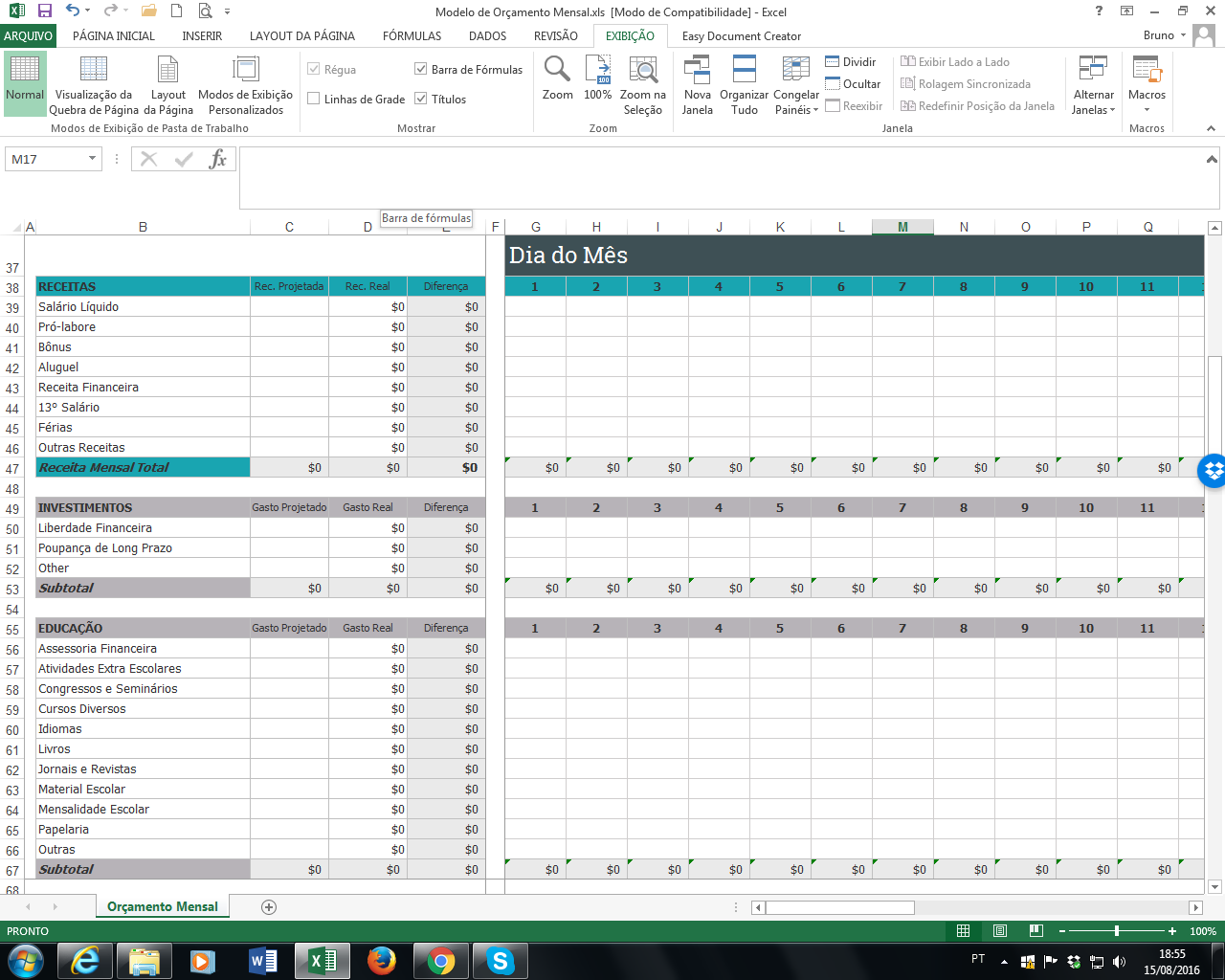This screenshot has height=980, width=1225.
Task: Enable the Linhas de Grade checkbox
Action: coord(313,99)
